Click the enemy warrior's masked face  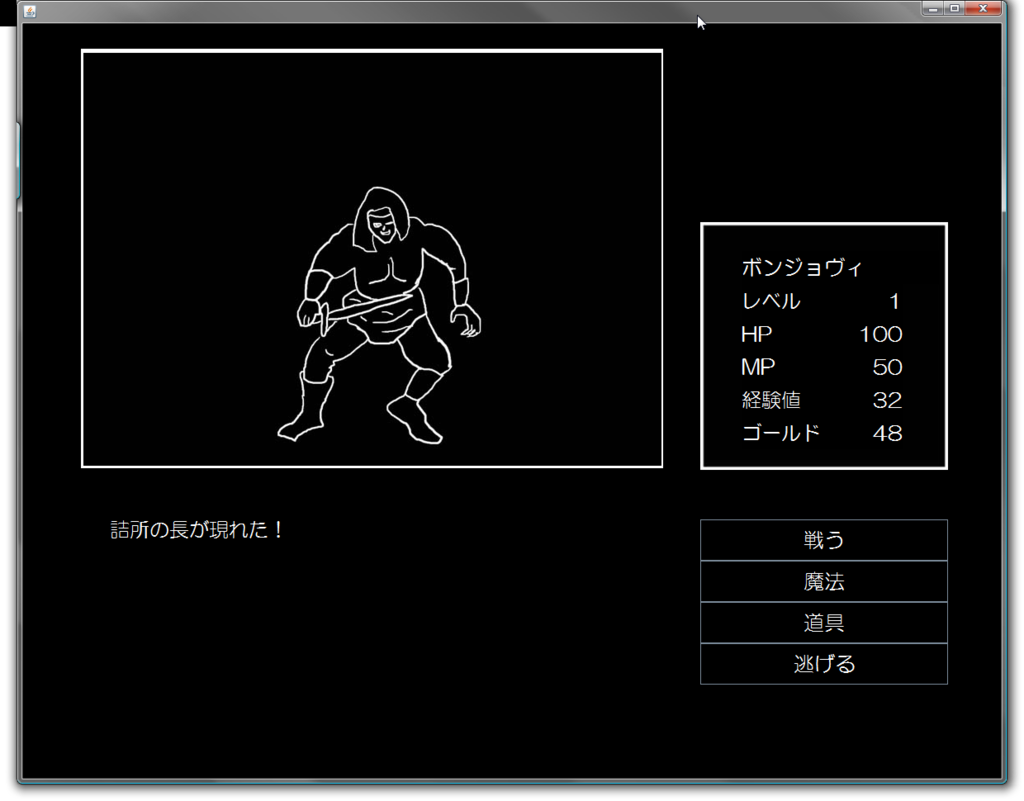coord(381,225)
